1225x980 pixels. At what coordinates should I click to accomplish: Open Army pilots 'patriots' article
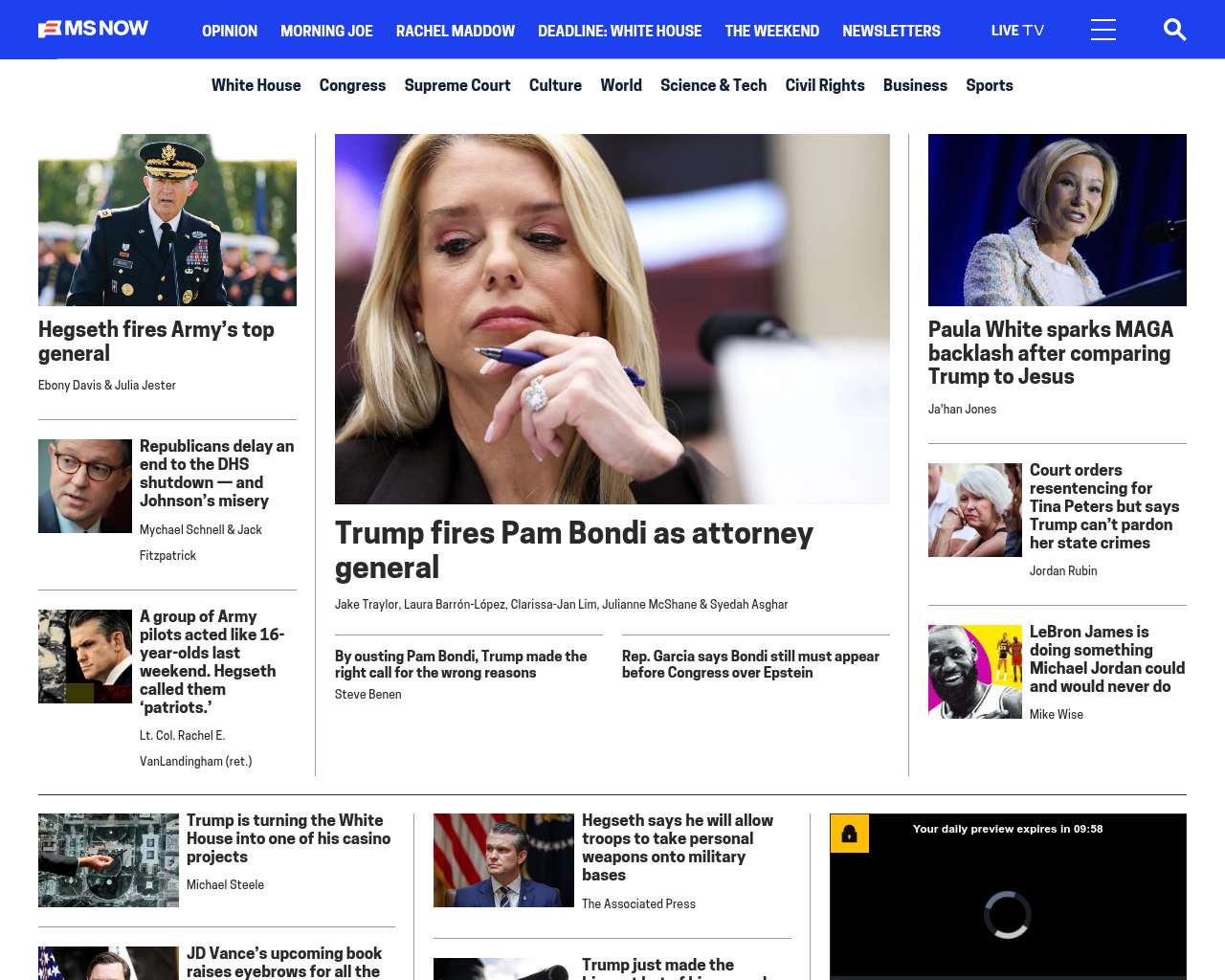[x=212, y=662]
